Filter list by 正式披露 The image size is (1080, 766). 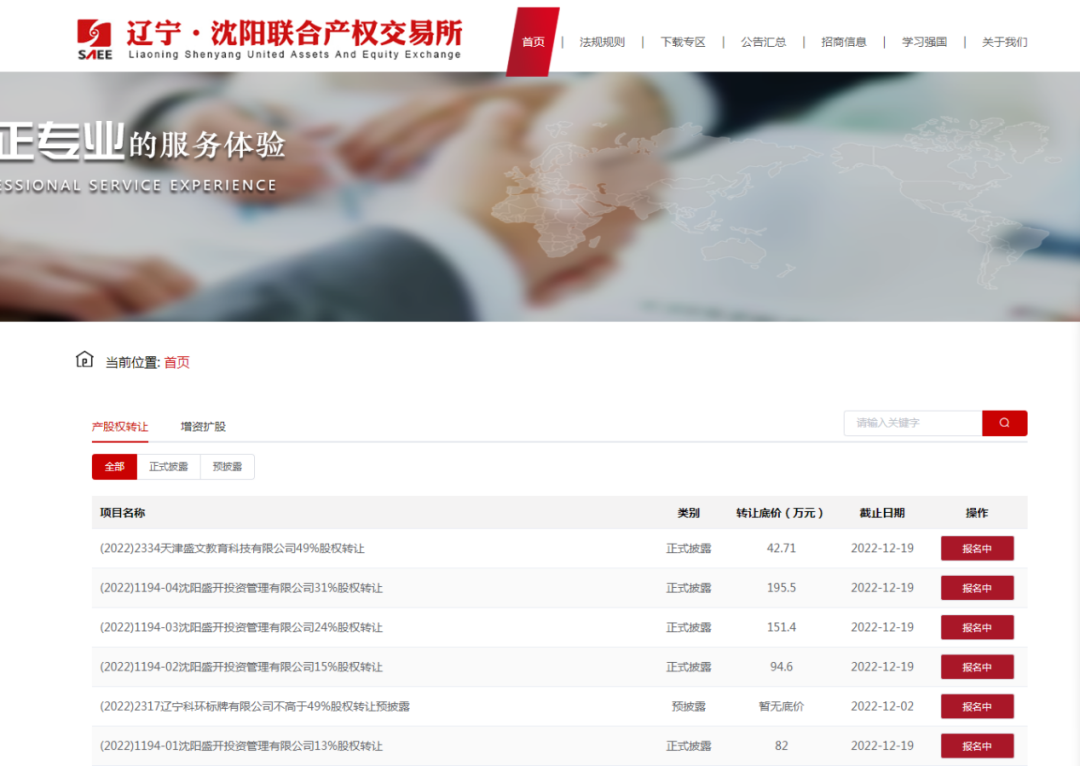coord(168,467)
